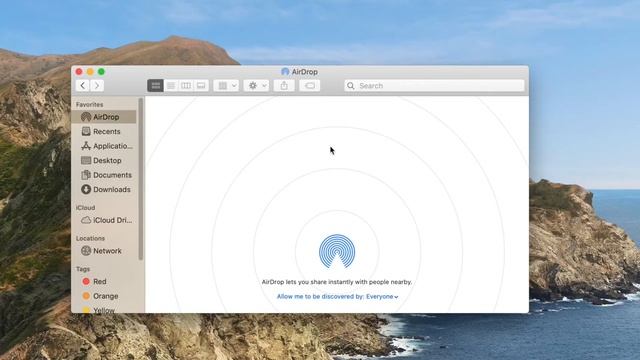This screenshot has width=640, height=360.
Task: Open Downloads in the sidebar
Action: tap(104, 189)
